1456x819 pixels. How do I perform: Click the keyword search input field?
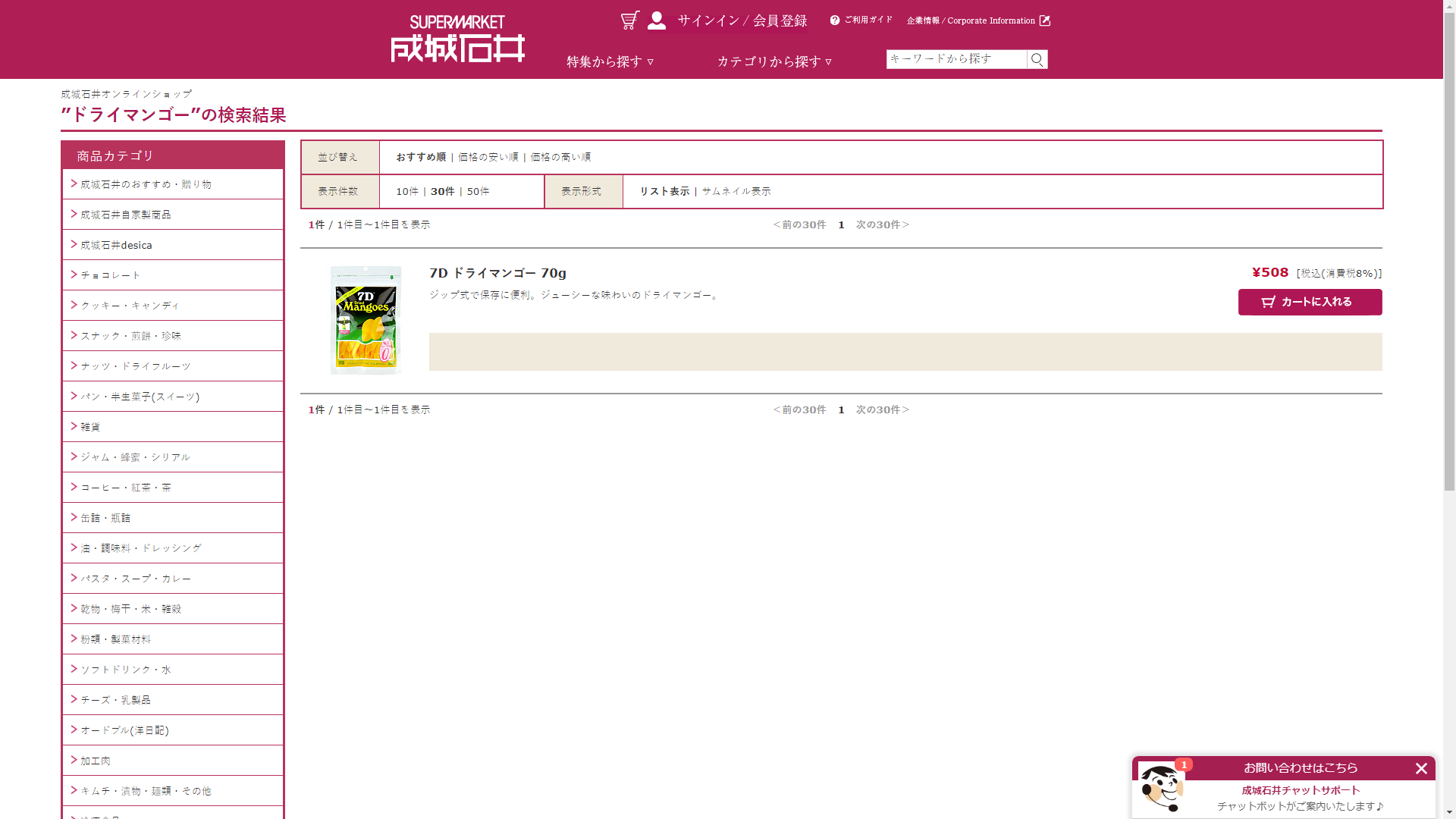pyautogui.click(x=956, y=59)
